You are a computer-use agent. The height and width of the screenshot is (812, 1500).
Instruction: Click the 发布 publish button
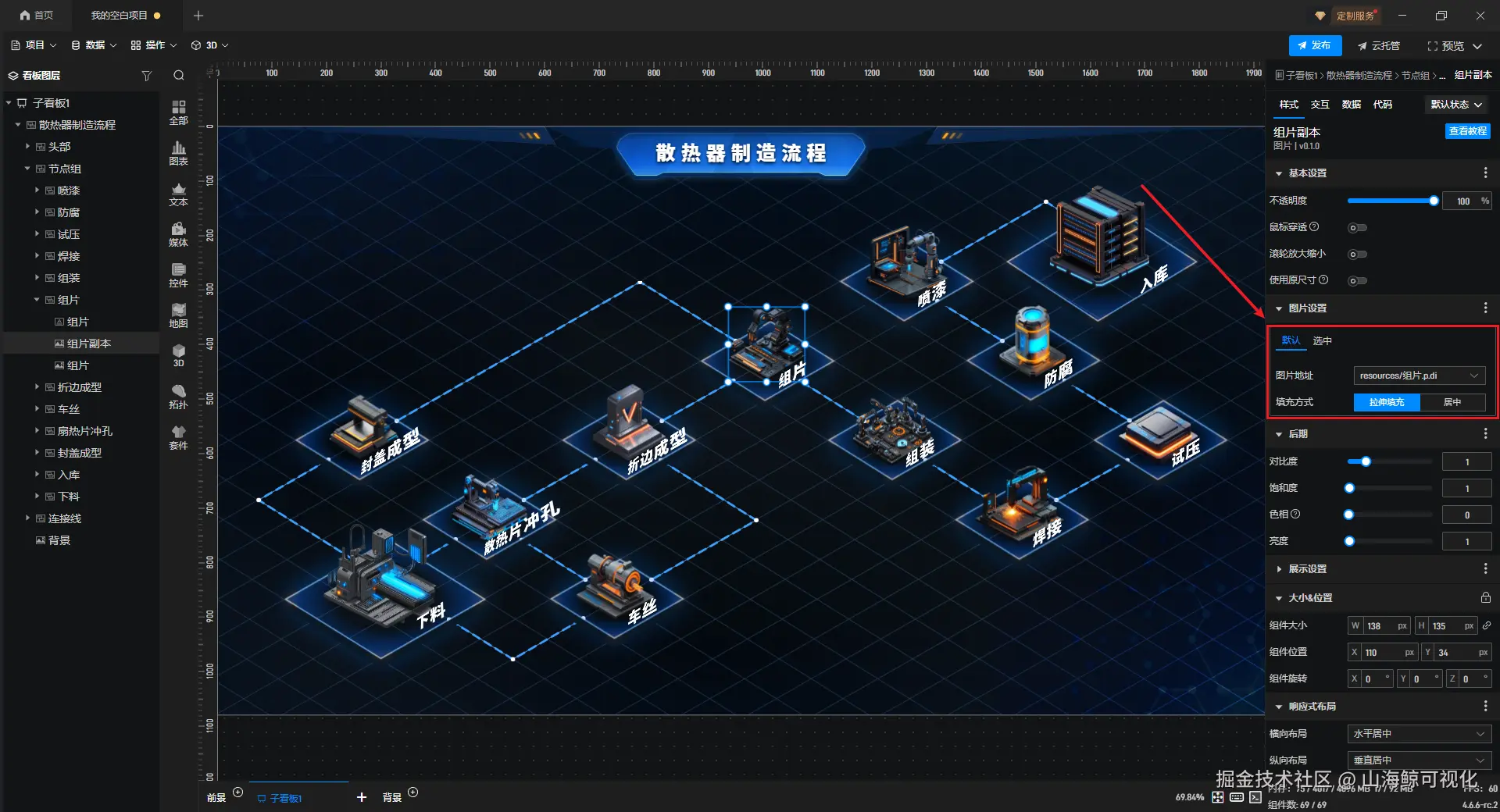1315,45
